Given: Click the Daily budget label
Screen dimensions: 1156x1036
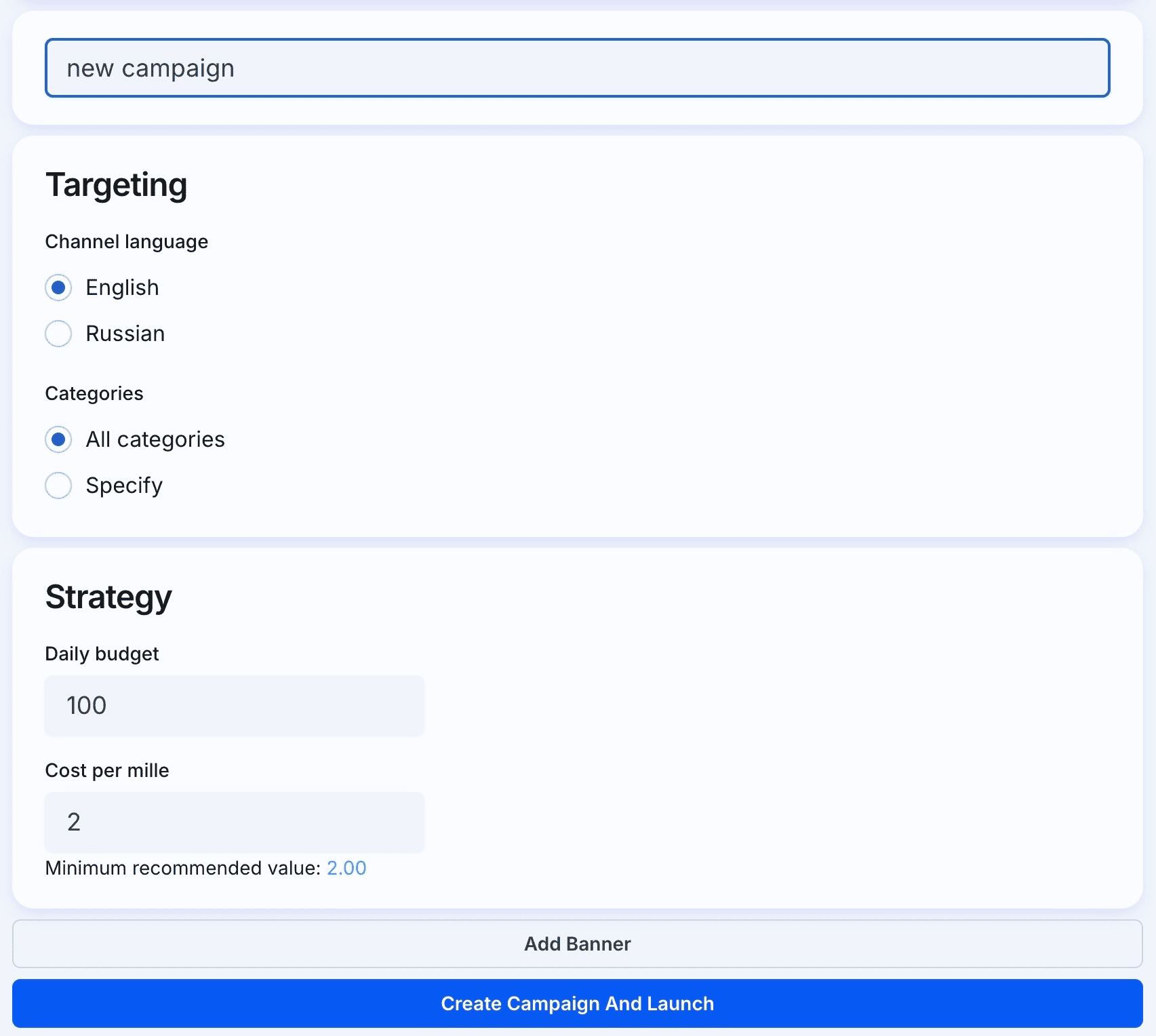Looking at the screenshot, I should click(102, 654).
